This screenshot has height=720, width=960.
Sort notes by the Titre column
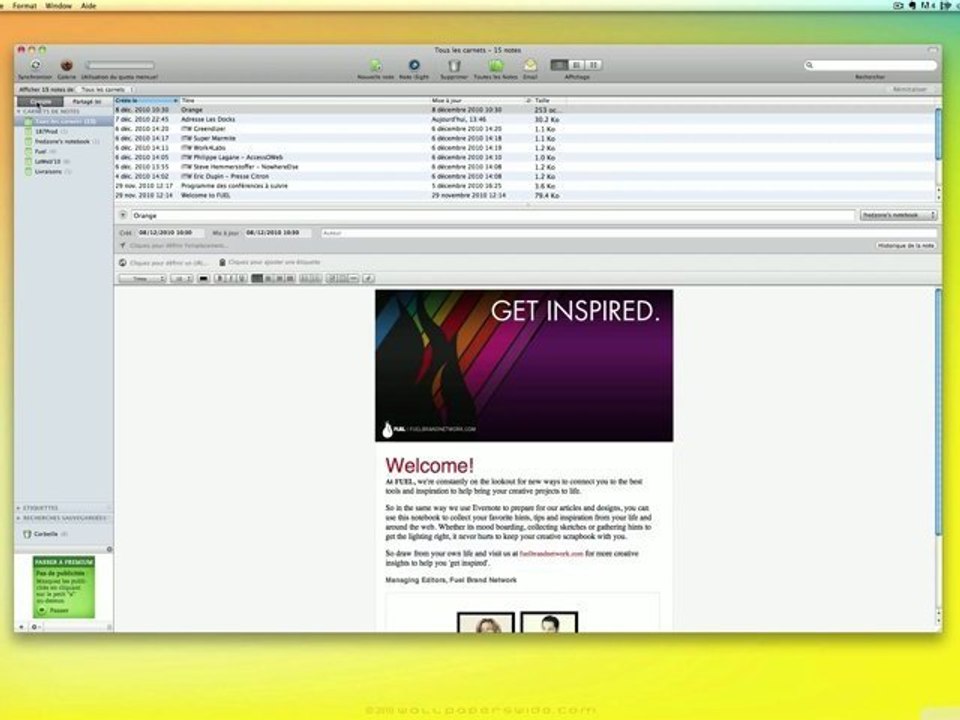305,100
